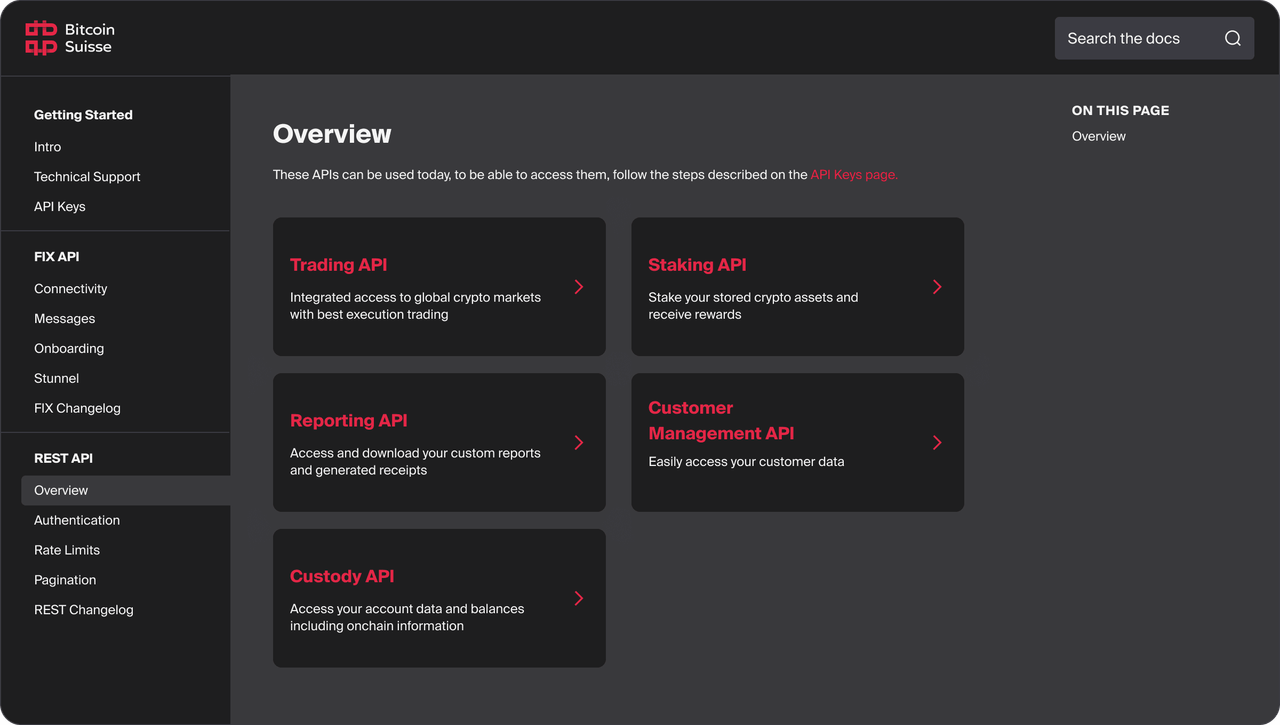
Task: Open Customer Management API via its arrow icon
Action: coord(937,442)
